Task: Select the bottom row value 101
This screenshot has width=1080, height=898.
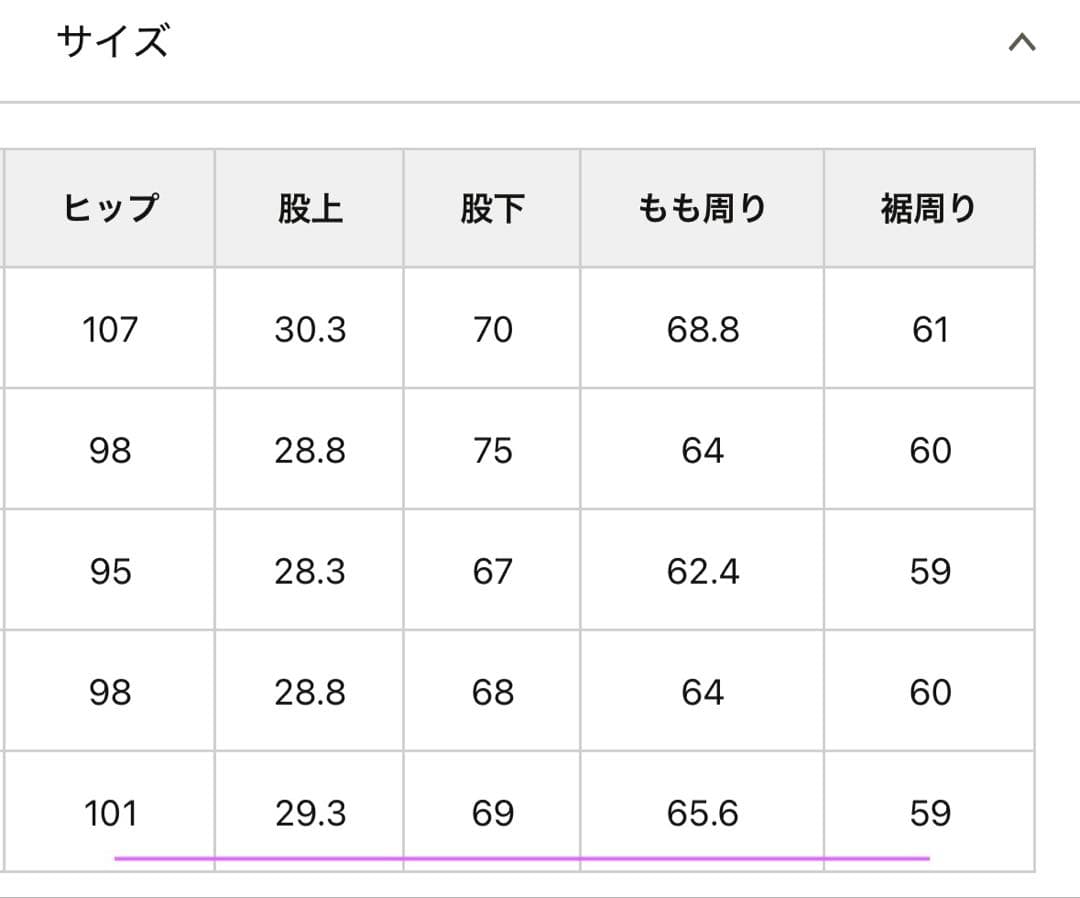Action: (110, 813)
